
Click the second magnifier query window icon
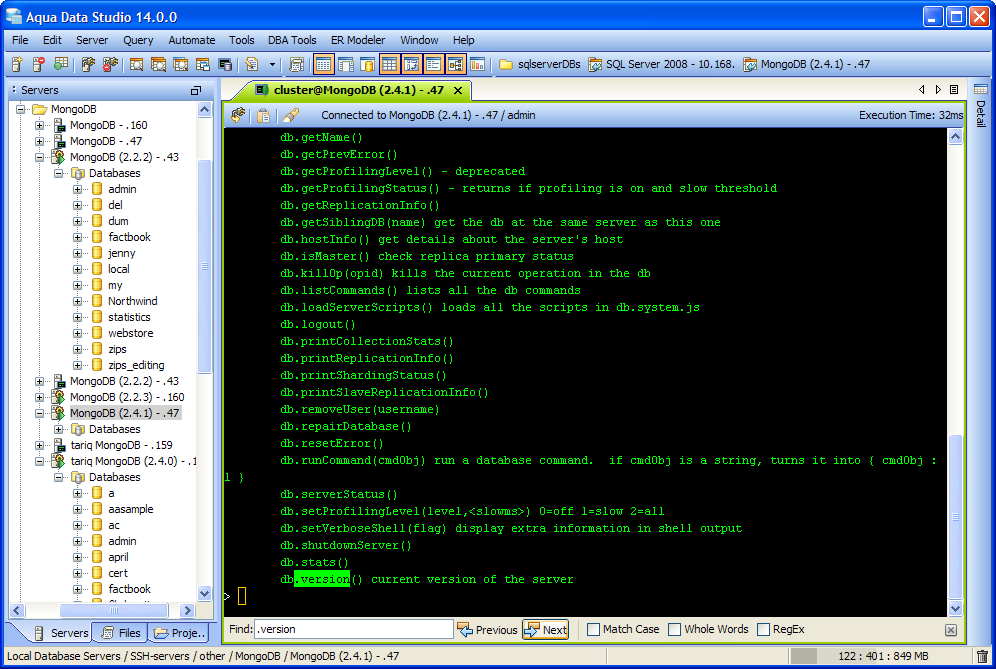158,64
